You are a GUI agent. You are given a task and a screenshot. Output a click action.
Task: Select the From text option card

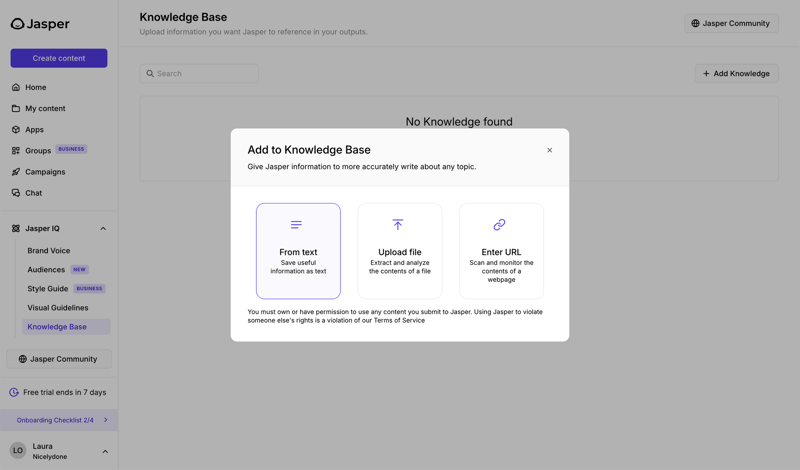click(x=298, y=251)
